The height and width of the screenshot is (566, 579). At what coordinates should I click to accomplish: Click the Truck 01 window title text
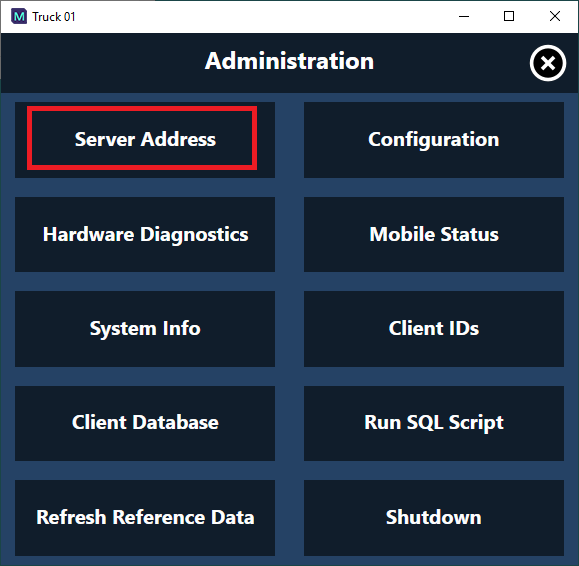[54, 17]
